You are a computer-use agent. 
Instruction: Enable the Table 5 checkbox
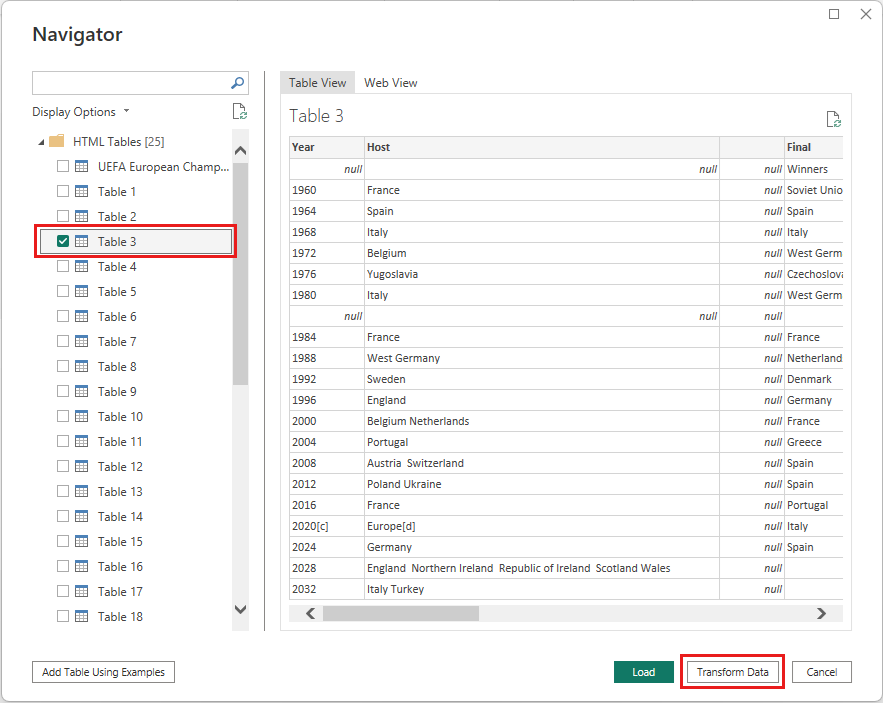pyautogui.click(x=63, y=292)
